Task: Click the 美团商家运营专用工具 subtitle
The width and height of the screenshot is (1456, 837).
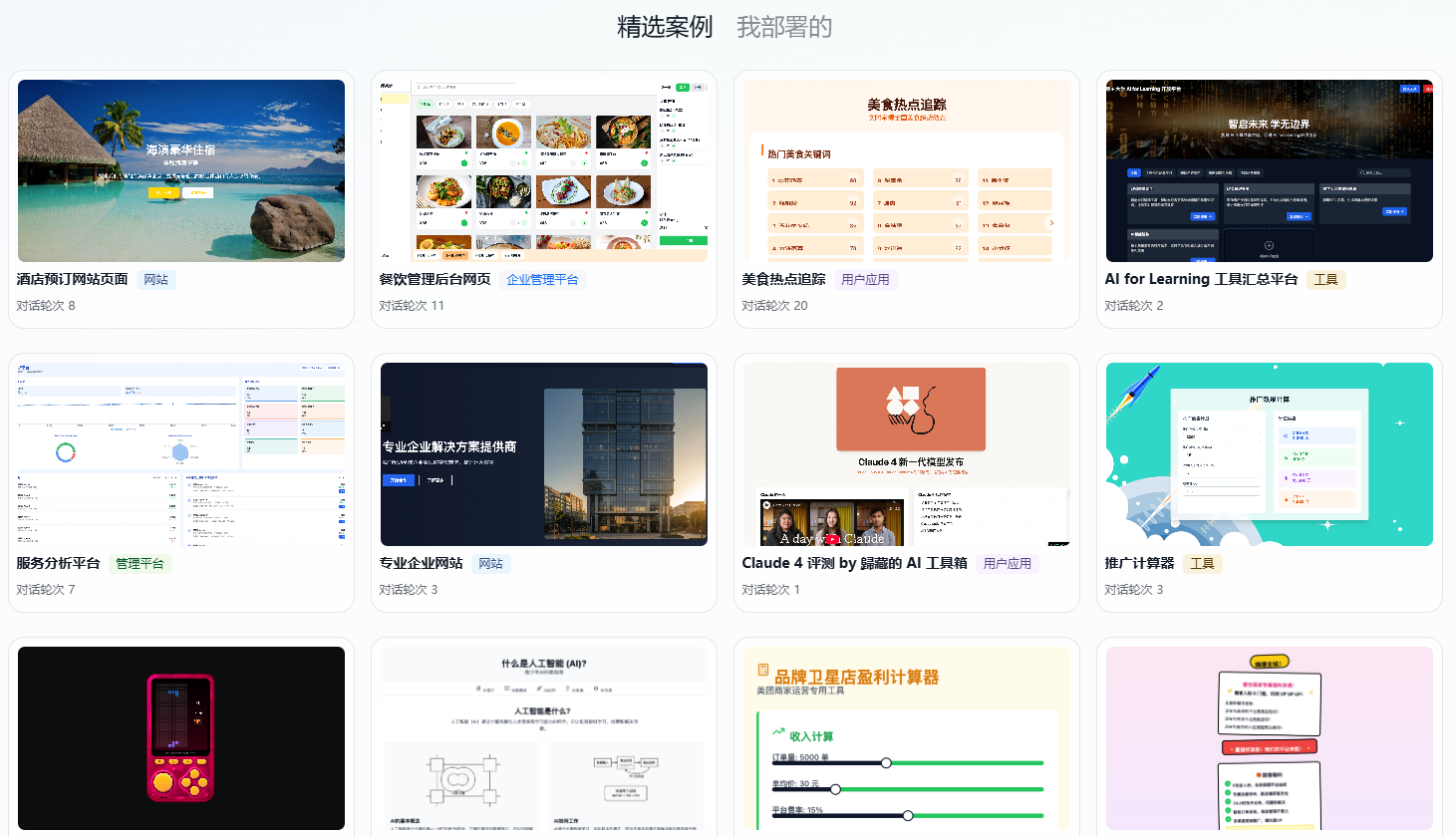Action: click(x=800, y=691)
